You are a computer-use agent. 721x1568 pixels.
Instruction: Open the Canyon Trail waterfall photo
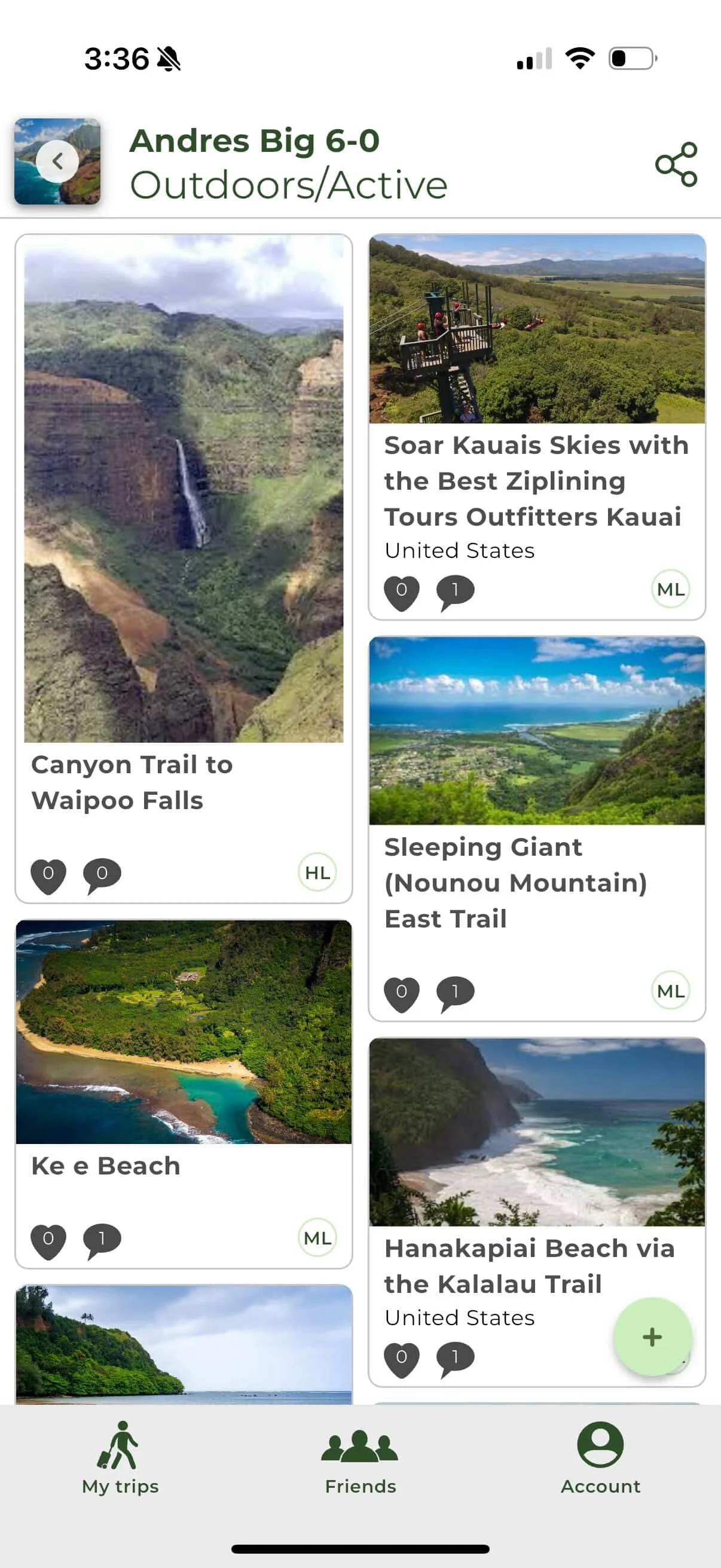[x=184, y=489]
